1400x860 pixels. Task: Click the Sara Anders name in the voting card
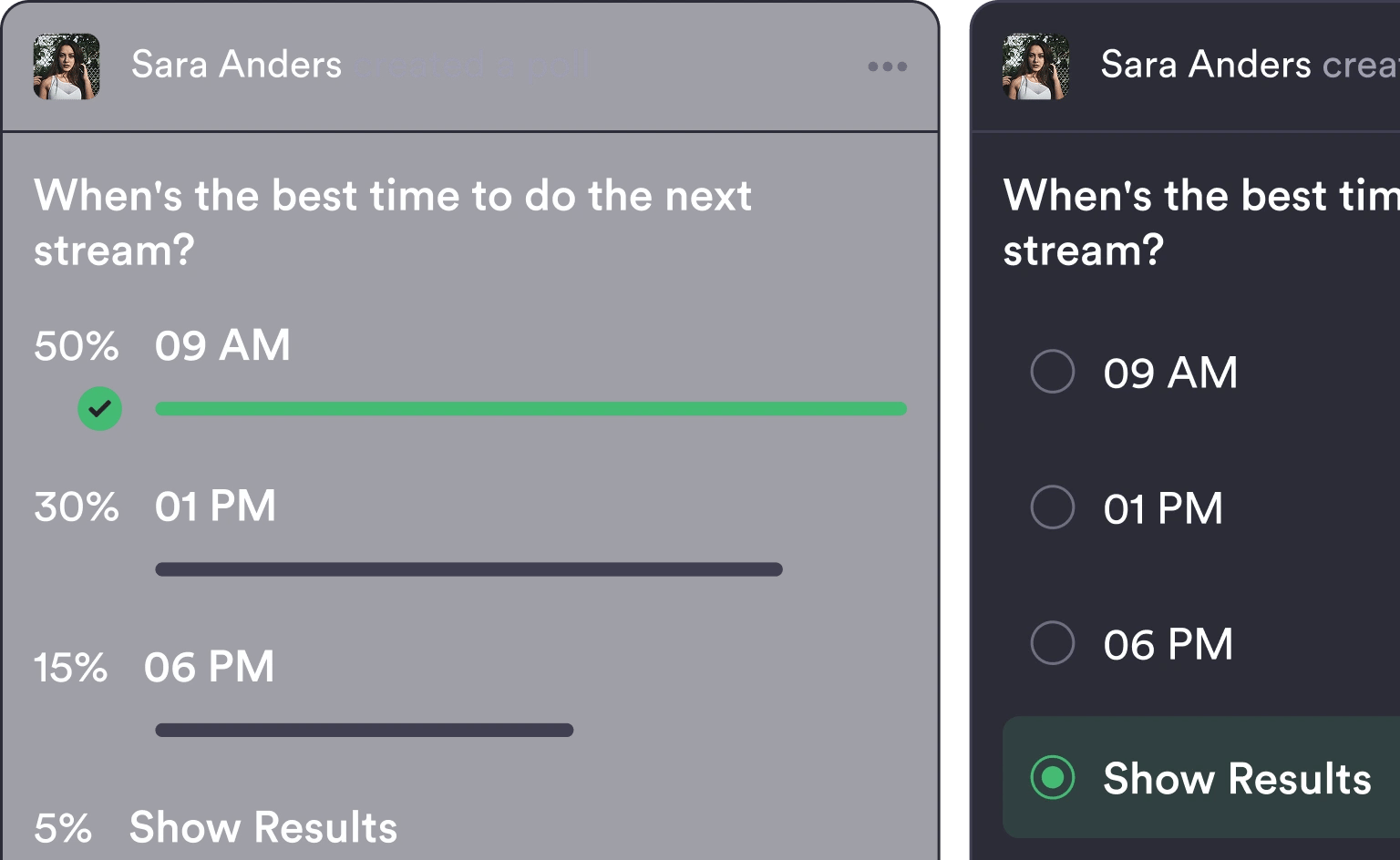[x=1206, y=66]
